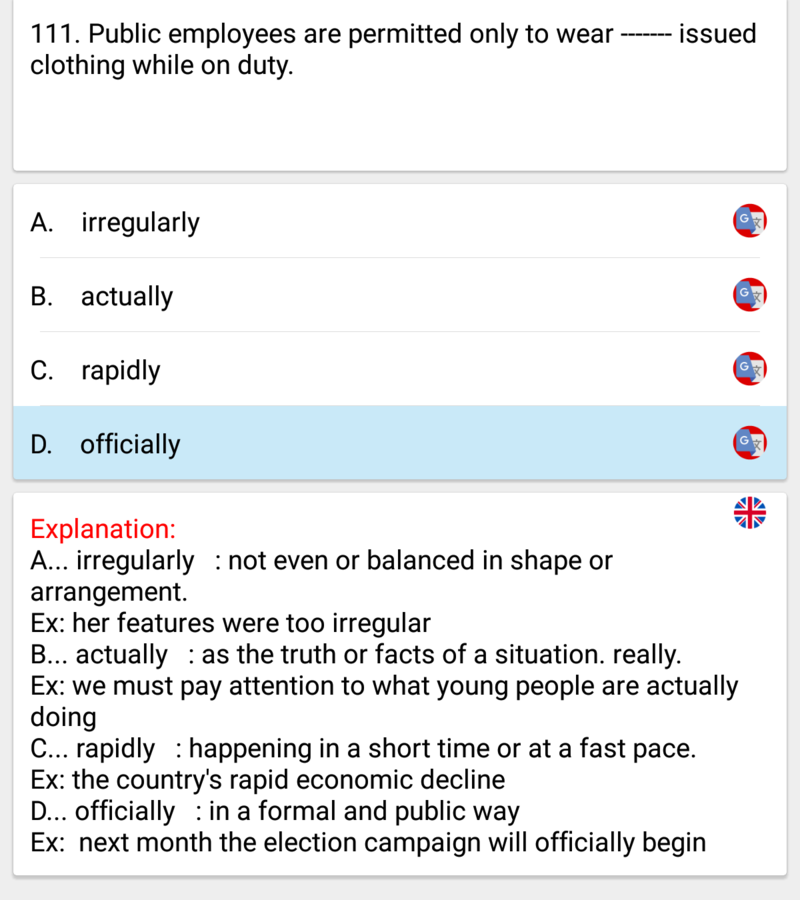This screenshot has height=900, width=800.
Task: Select answer B actually
Action: (x=400, y=295)
